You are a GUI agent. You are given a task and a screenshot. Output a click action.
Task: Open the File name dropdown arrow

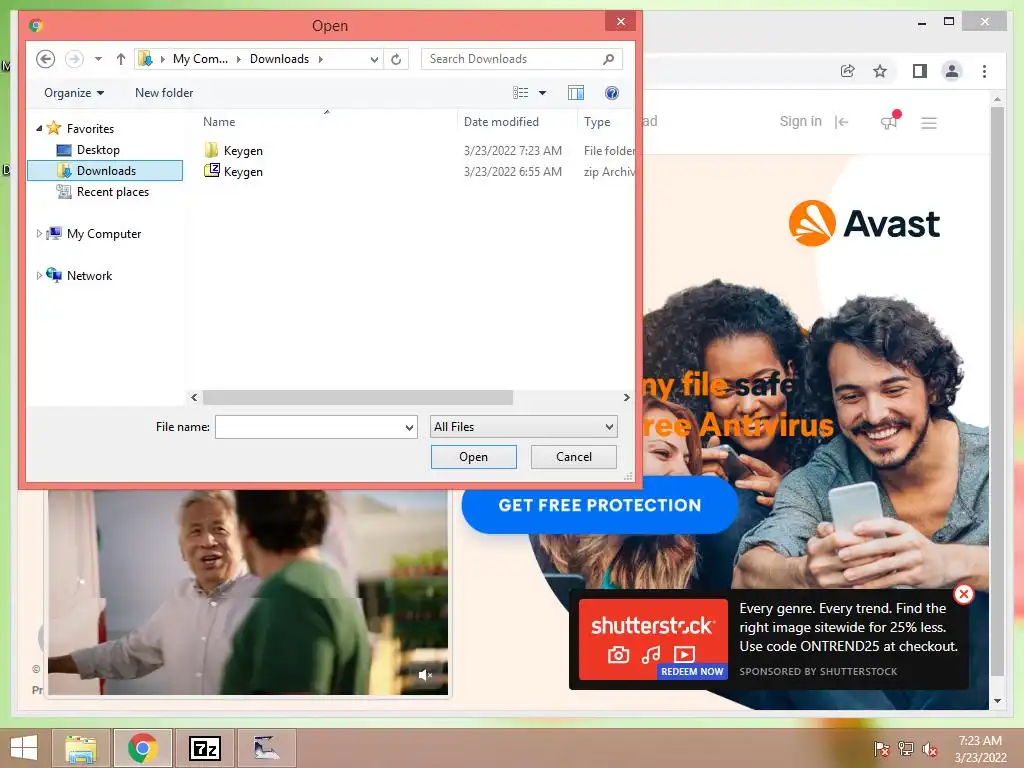tap(409, 427)
